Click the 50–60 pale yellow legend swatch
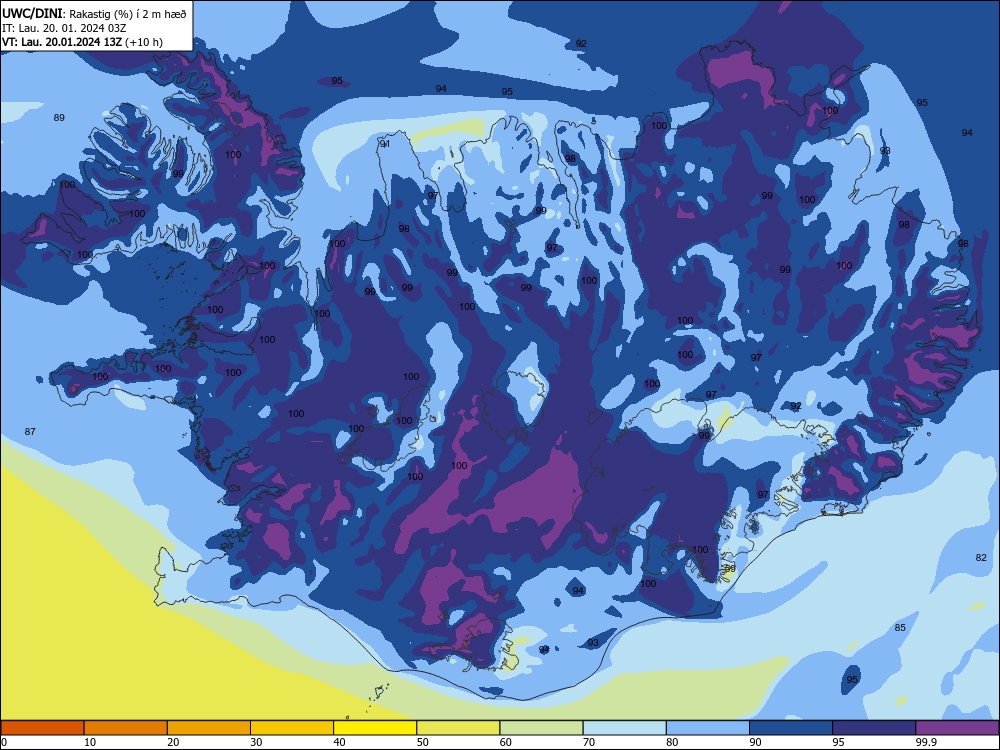 click(x=458, y=728)
